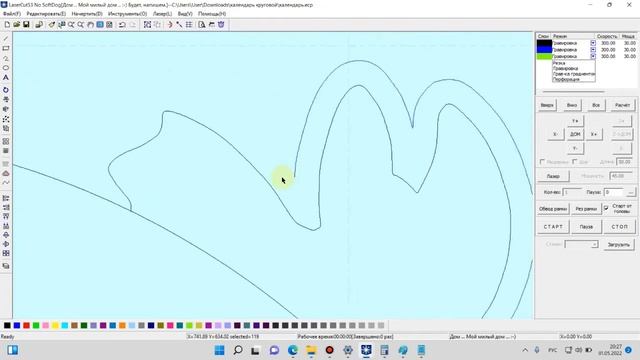Click the Обвод рамки button
The width and height of the screenshot is (640, 360).
tap(553, 209)
